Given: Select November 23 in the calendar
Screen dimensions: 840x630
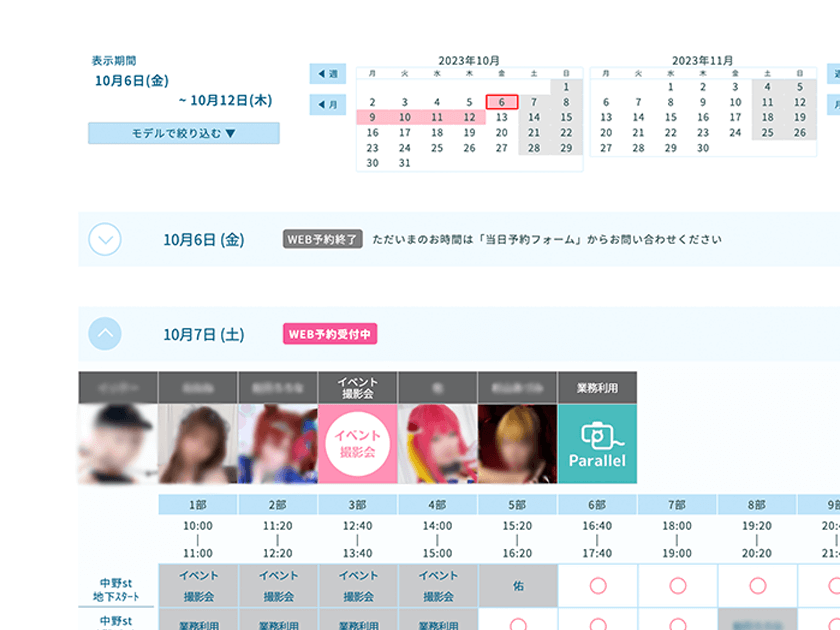Looking at the screenshot, I should pyautogui.click(x=703, y=133).
